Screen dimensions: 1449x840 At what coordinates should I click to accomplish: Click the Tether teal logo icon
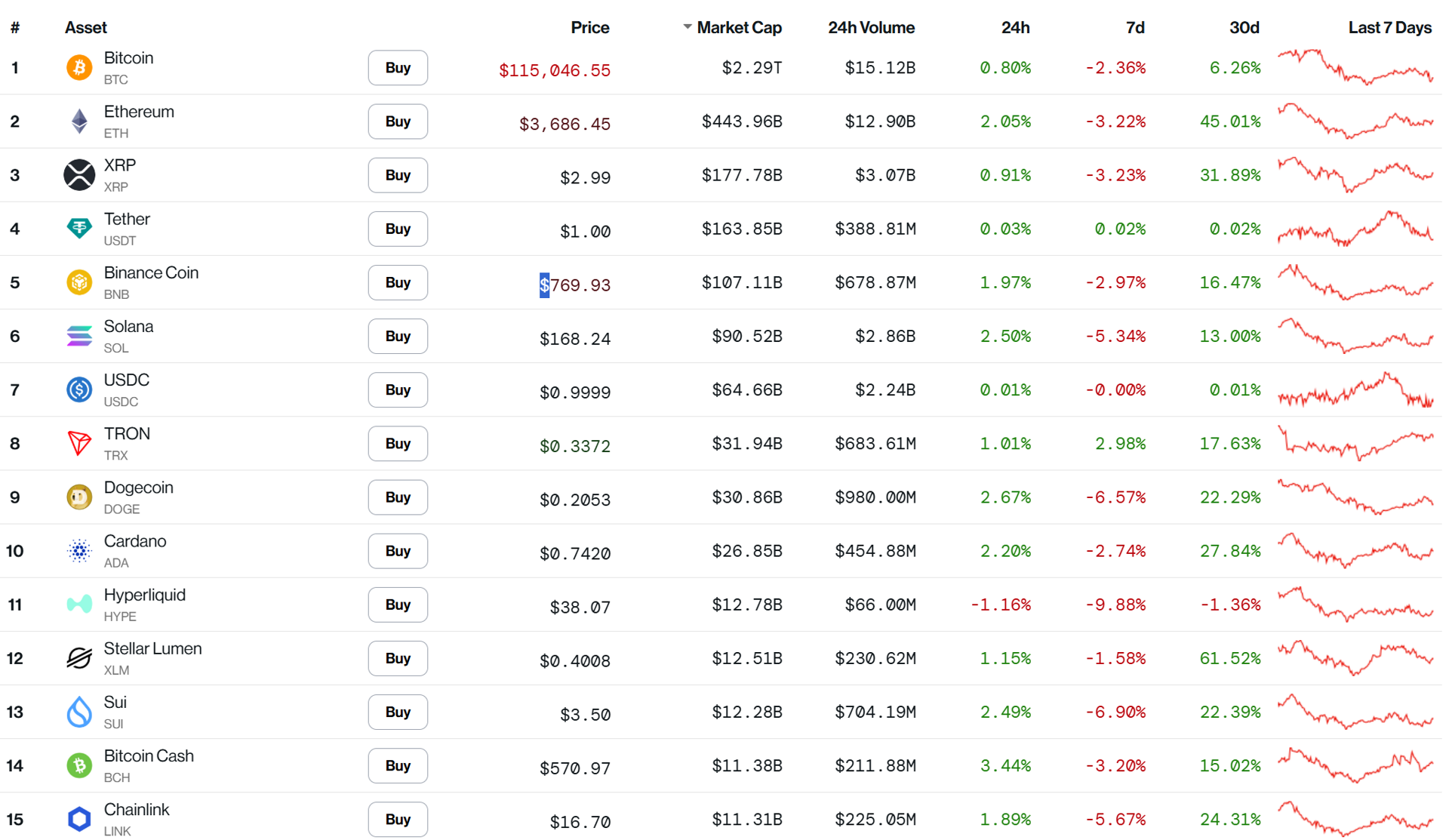tap(79, 229)
